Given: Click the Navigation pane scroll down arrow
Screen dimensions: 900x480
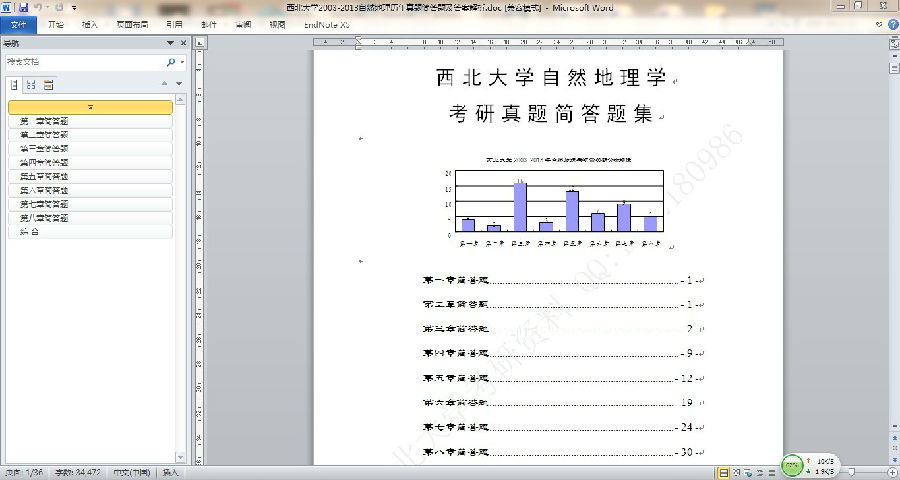Looking at the screenshot, I should 180,458.
